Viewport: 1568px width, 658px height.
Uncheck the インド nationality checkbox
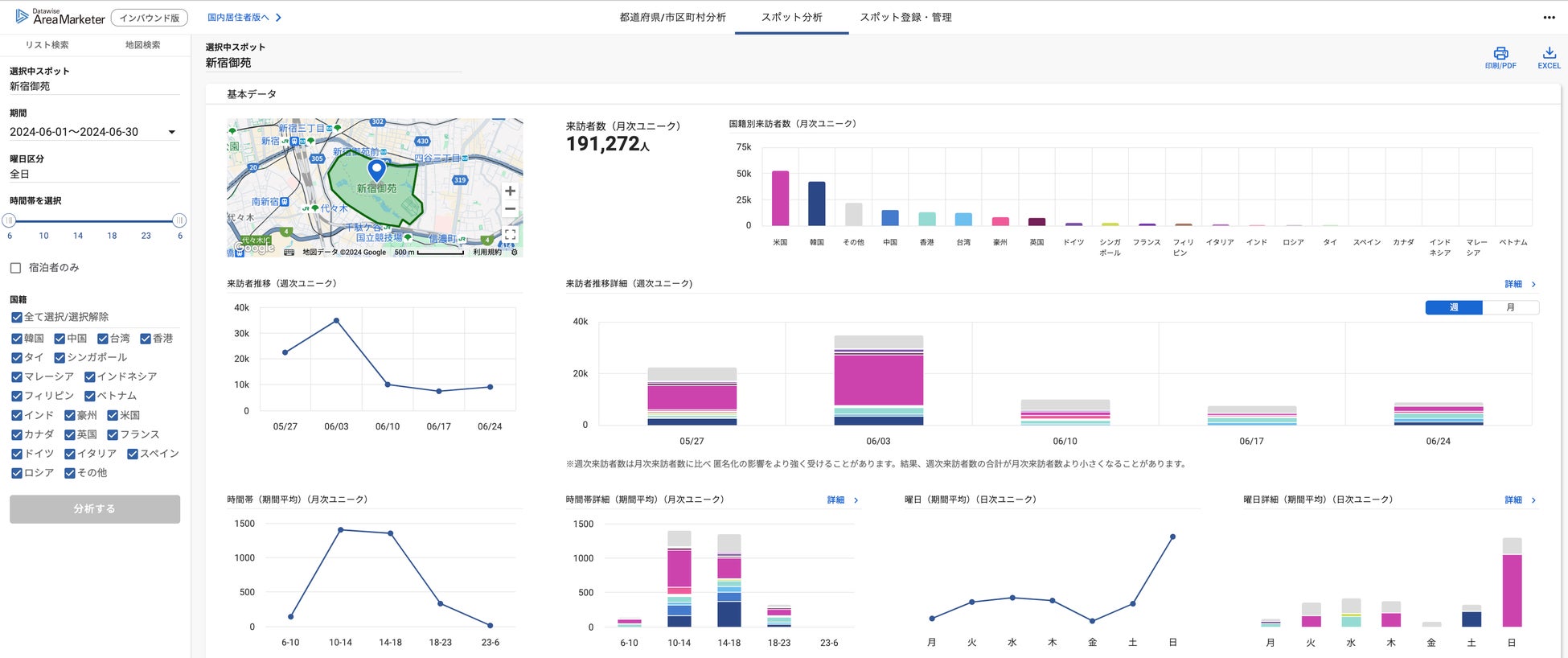pos(16,416)
